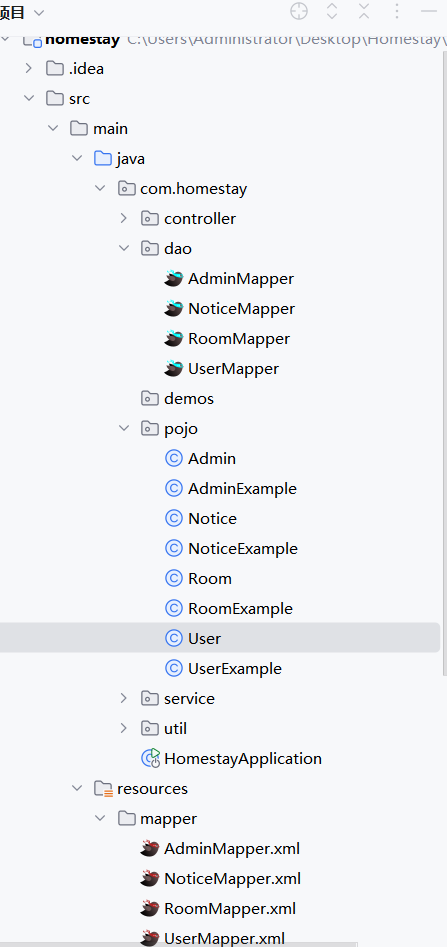Click the HomestayApplication run class icon
Viewport: 447px width, 947px height.
pos(150,758)
